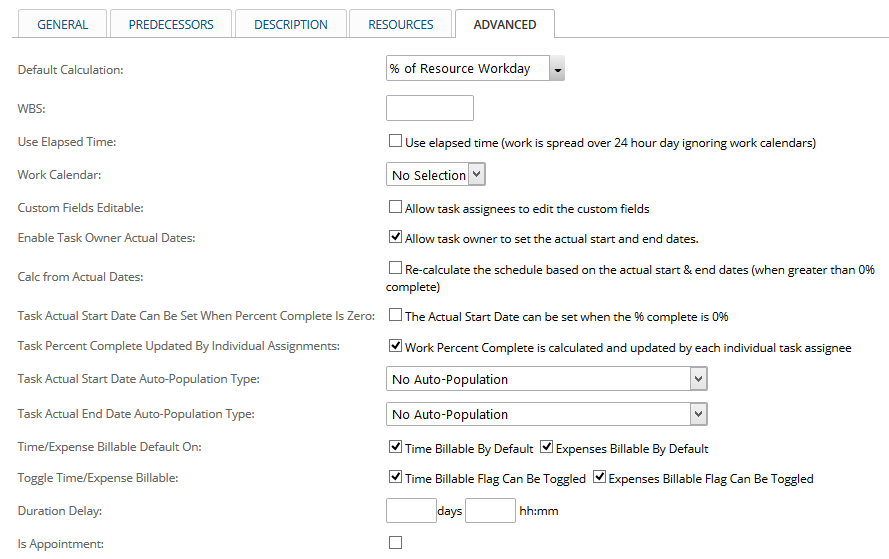Toggle Time Billable By Default checkbox
Viewport: 889px width, 559px height.
coord(395,447)
